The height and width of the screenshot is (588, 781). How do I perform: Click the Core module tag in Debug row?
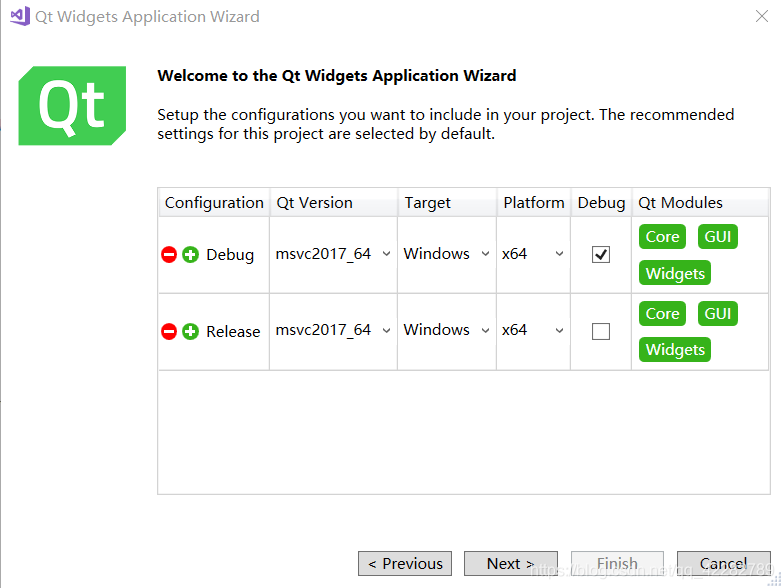pos(662,237)
